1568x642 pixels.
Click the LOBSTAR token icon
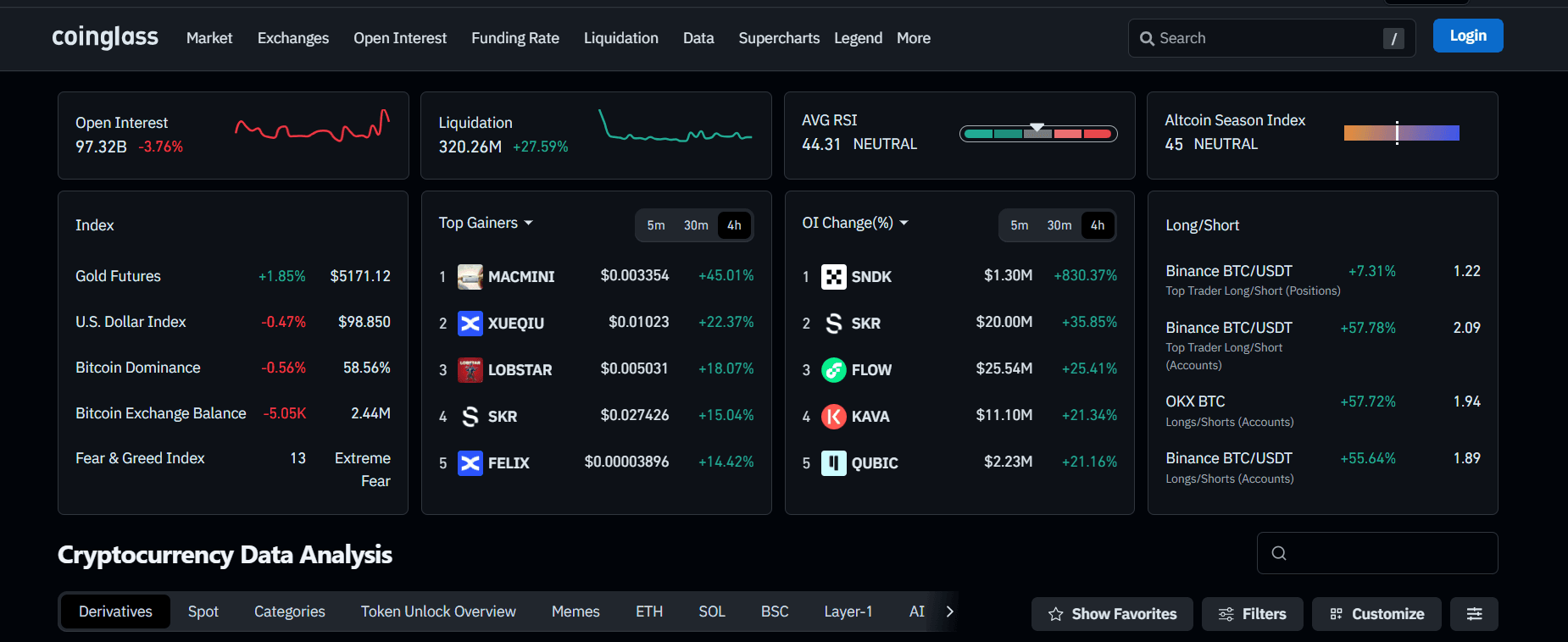pyautogui.click(x=470, y=370)
